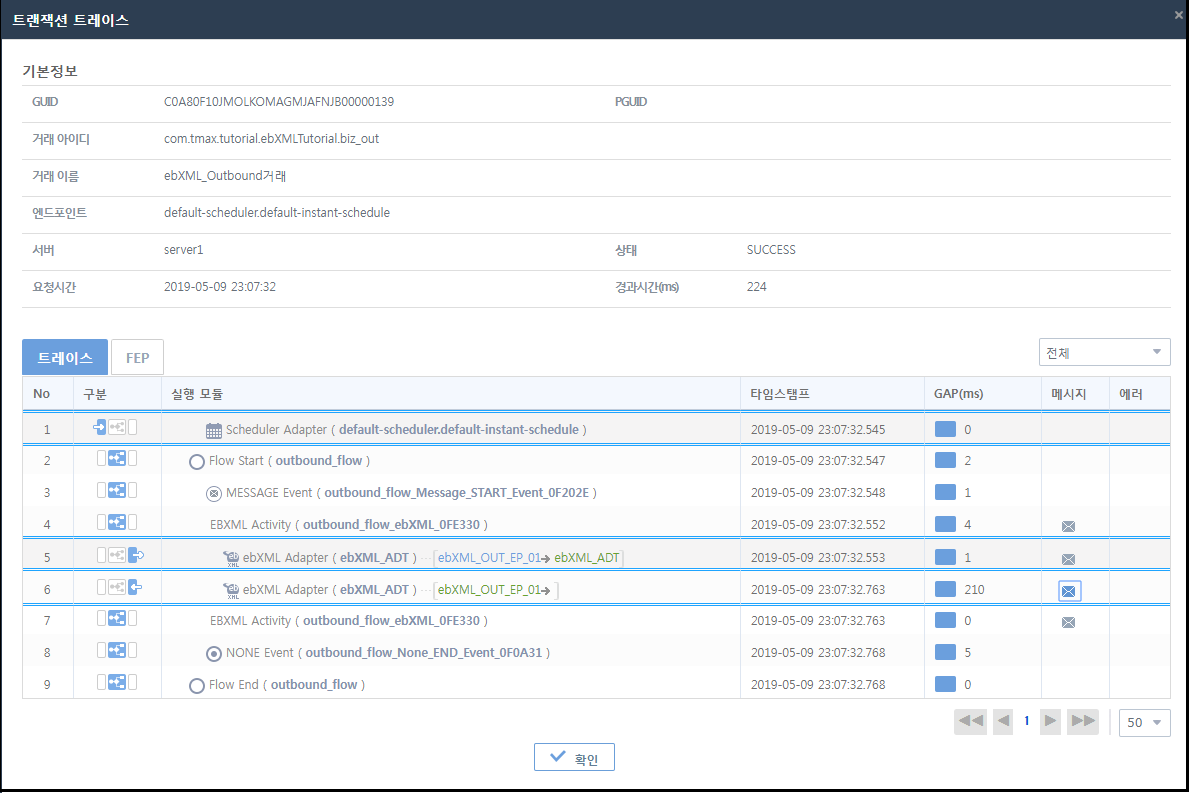The width and height of the screenshot is (1192, 793).
Task: Open message envelope icon in row 6
Action: coord(1068,591)
